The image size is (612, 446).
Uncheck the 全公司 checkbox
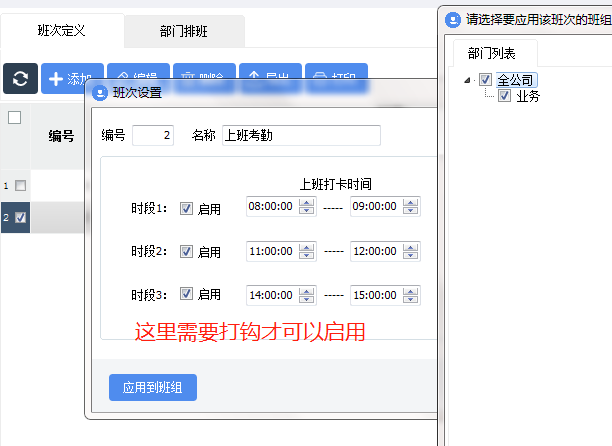(x=485, y=80)
